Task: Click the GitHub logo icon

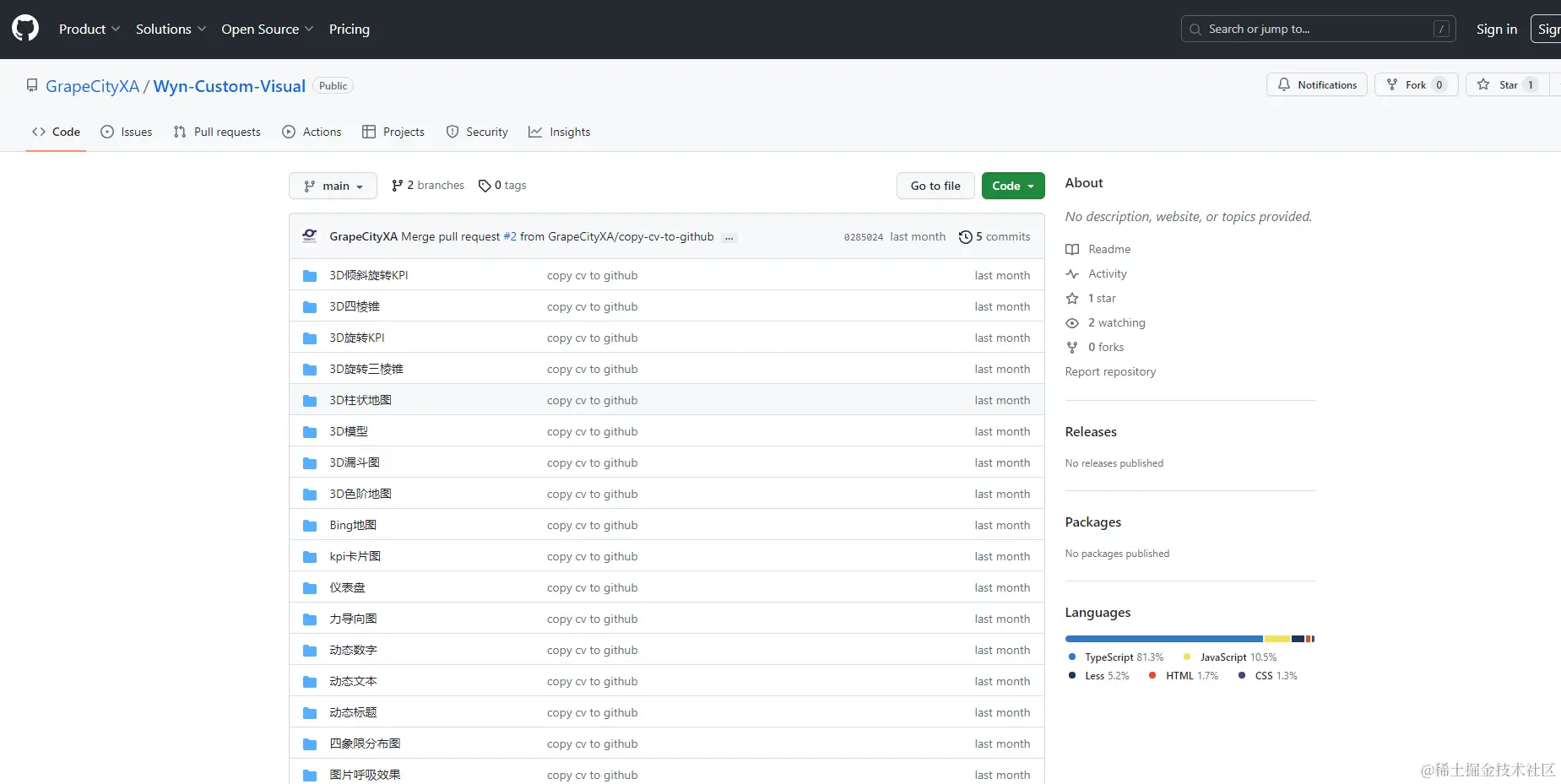Action: (25, 29)
